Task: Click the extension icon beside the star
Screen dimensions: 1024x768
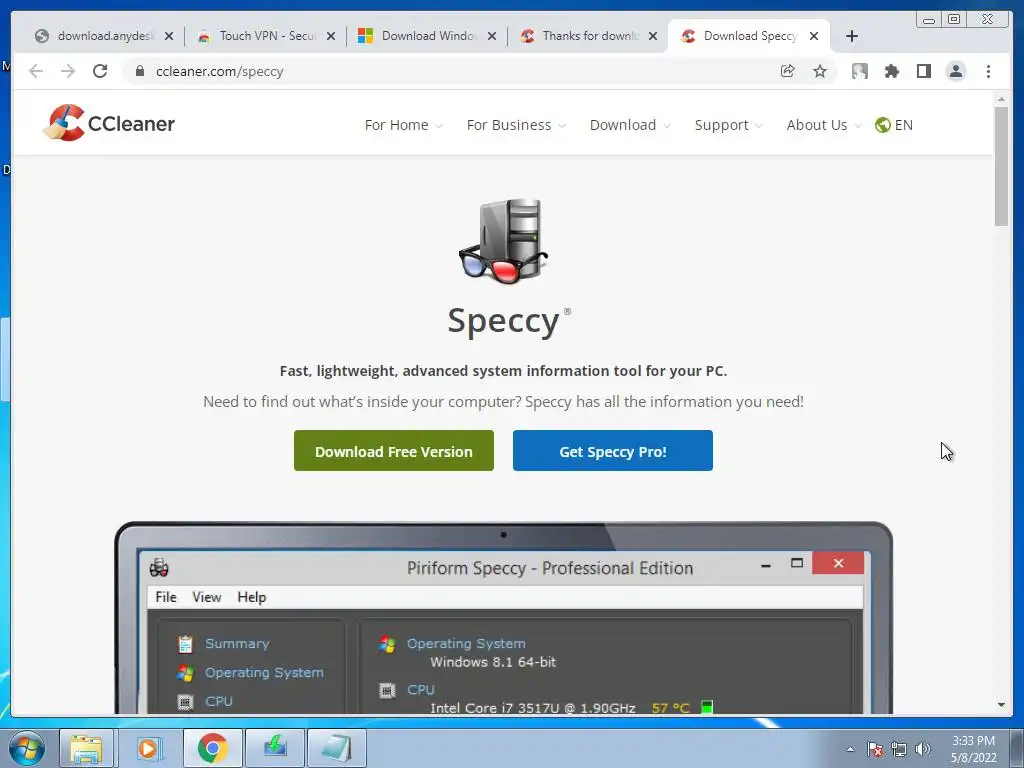Action: (x=859, y=71)
